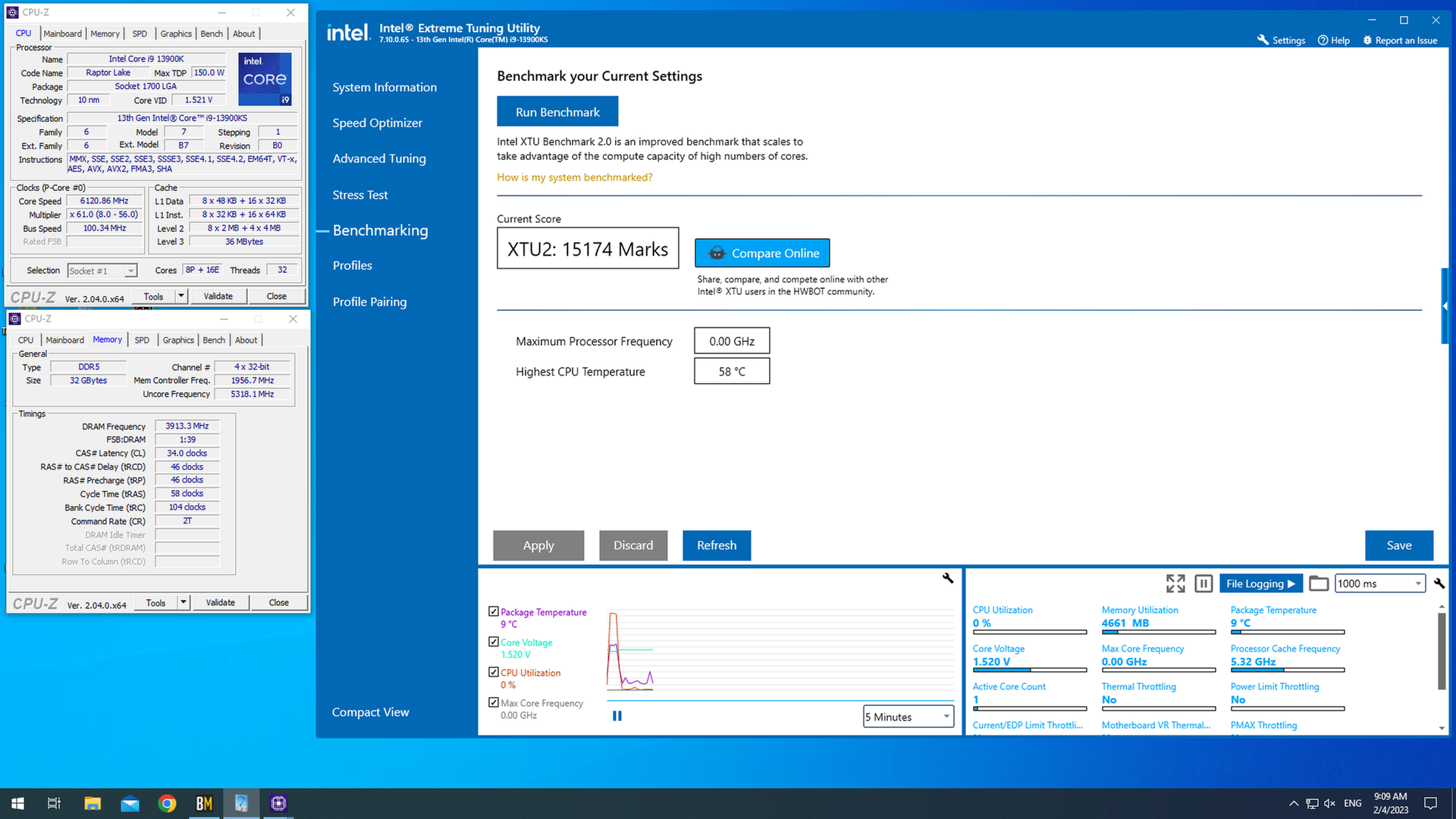Open the 1000 ms interval dropdown
The height and width of the screenshot is (819, 1456).
click(x=1380, y=583)
